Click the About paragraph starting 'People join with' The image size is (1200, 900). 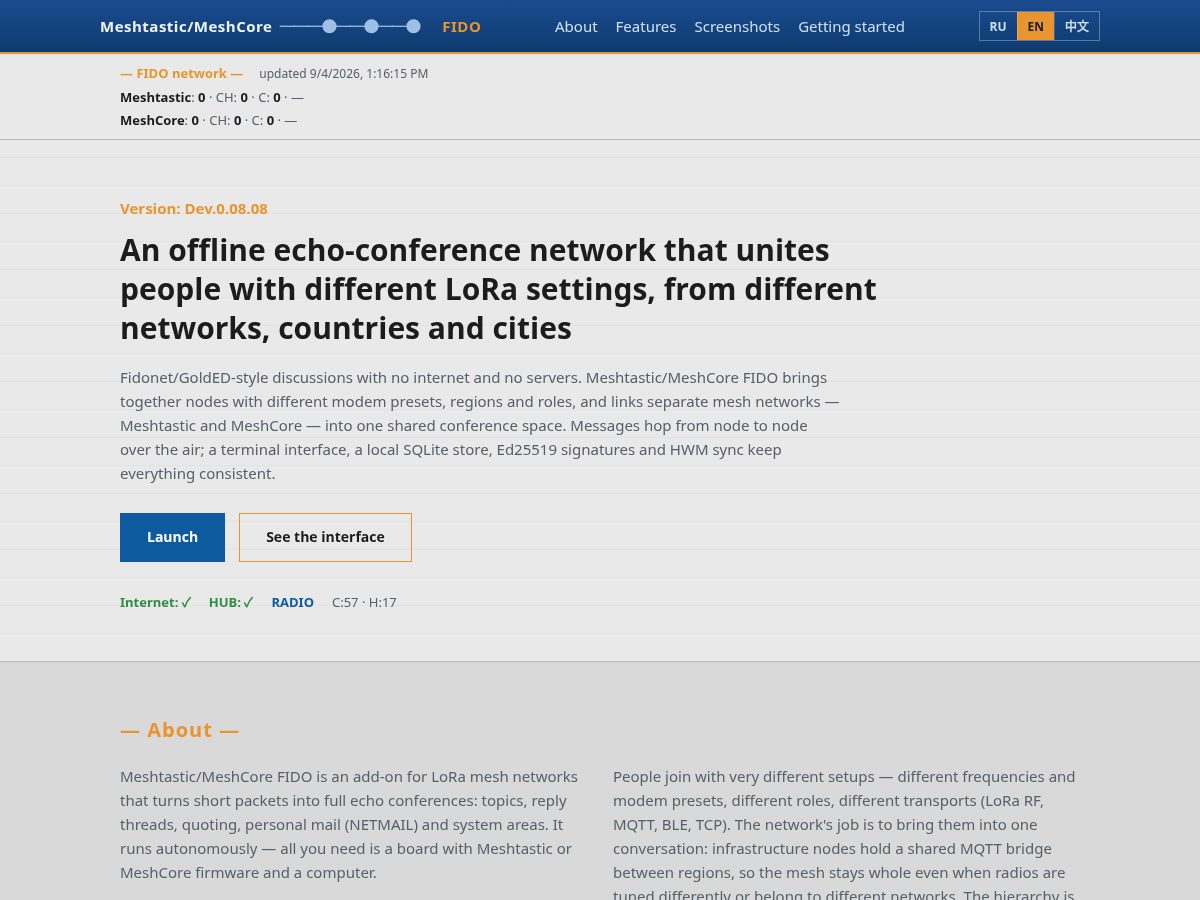(844, 832)
